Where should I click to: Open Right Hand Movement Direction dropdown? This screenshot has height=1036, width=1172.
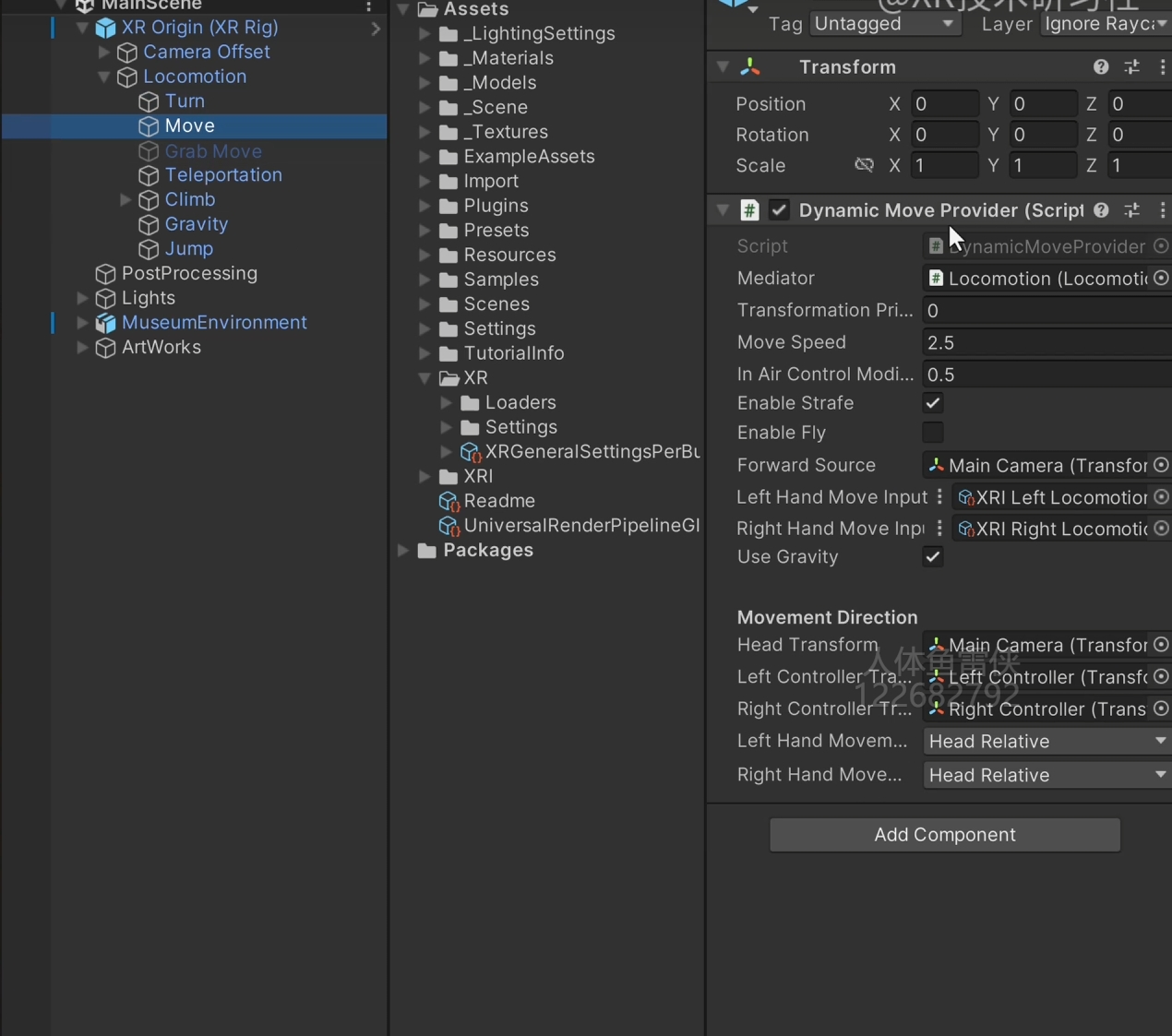(x=1047, y=775)
